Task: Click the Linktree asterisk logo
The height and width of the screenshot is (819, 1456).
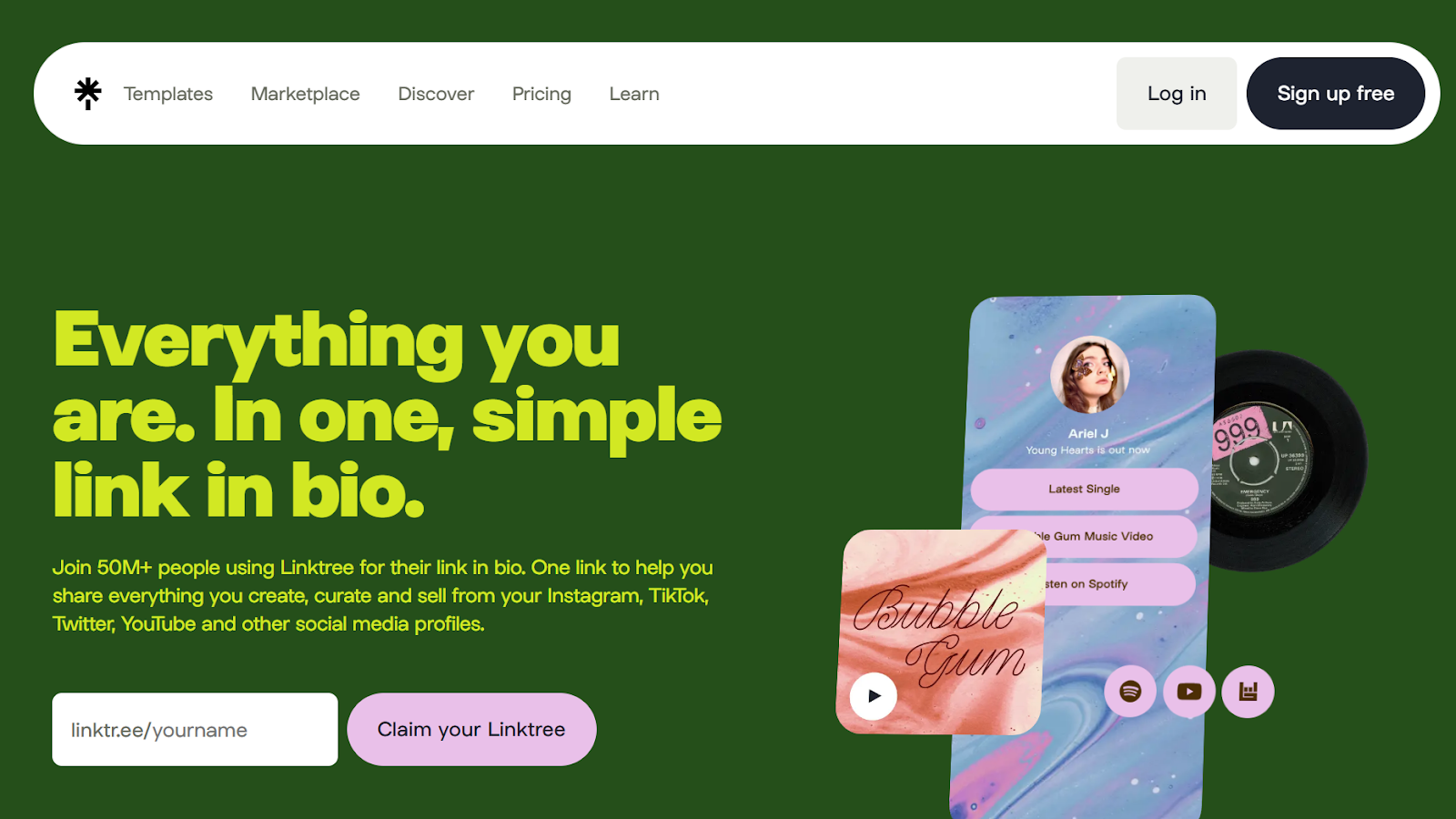Action: 88,93
